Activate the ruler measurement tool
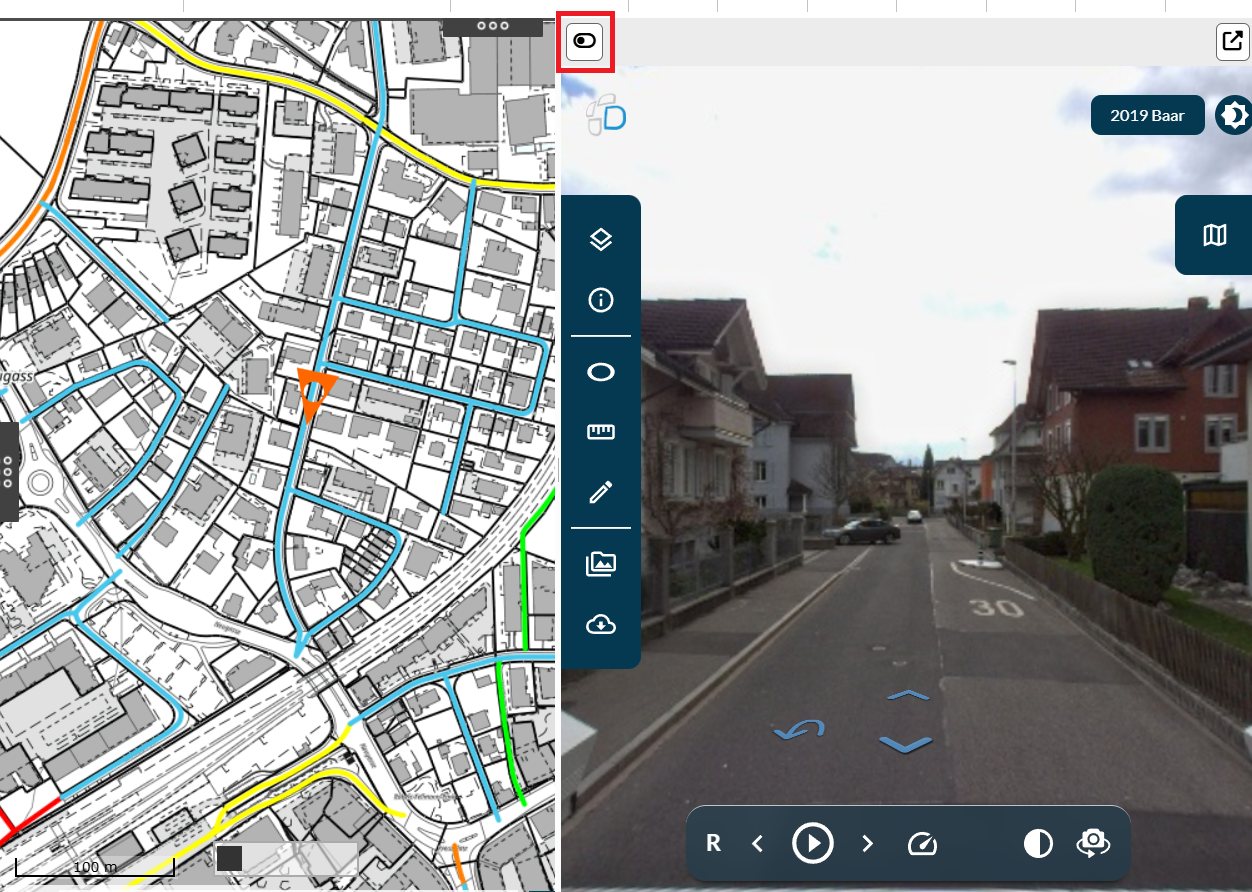The width and height of the screenshot is (1252, 892). point(600,432)
